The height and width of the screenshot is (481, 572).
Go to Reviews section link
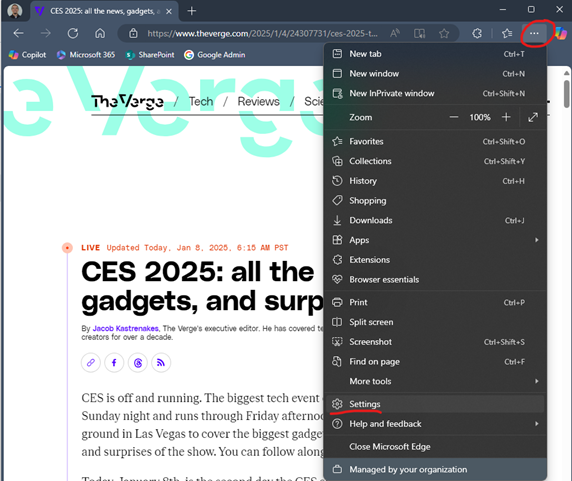pyautogui.click(x=258, y=101)
